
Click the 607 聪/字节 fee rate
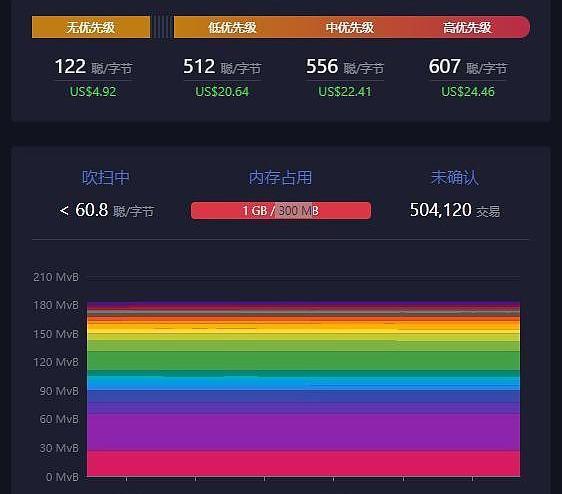468,67
